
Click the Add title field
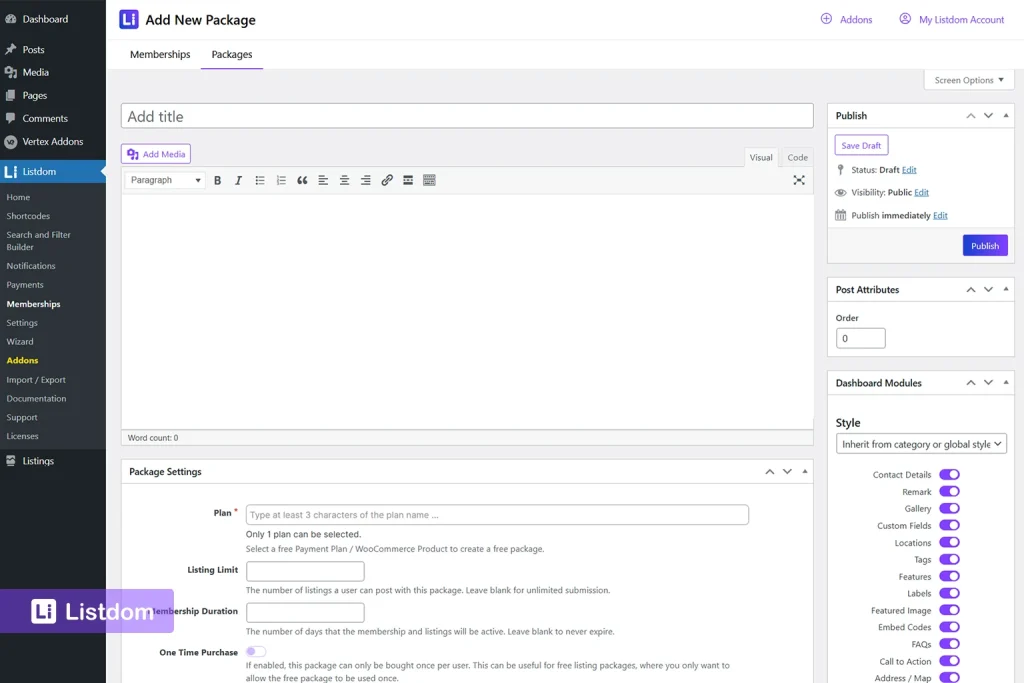466,115
